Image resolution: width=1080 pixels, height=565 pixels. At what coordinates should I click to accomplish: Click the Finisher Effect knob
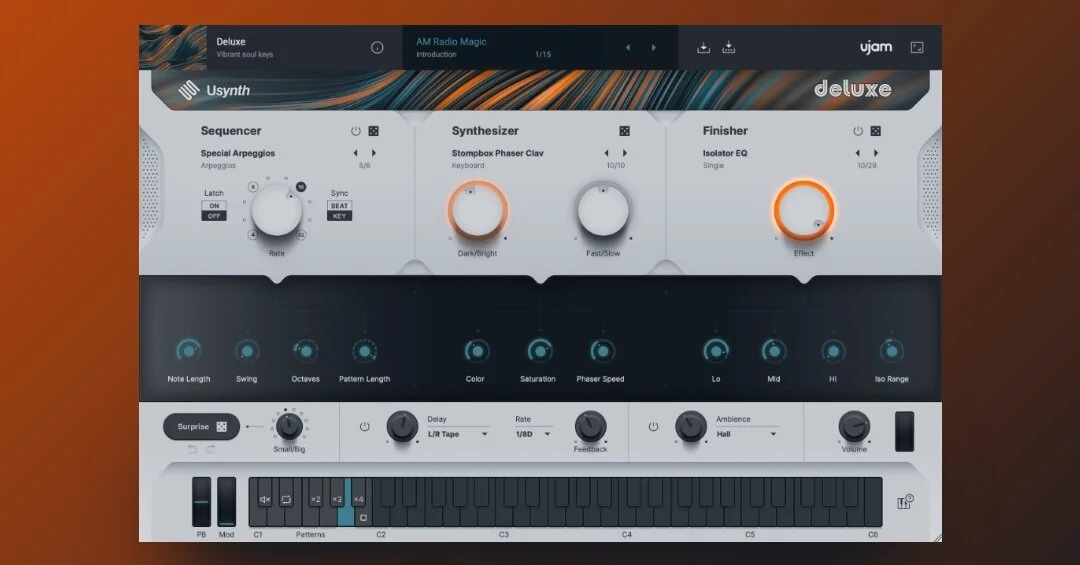pyautogui.click(x=804, y=210)
